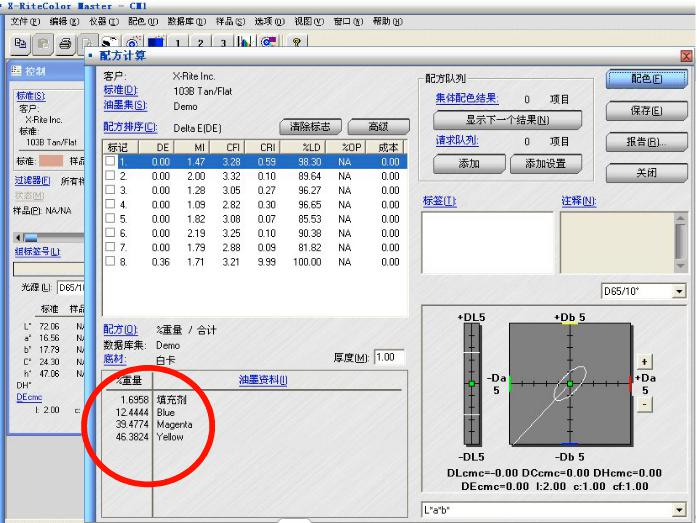Click the 标签 text box
This screenshot has height=523, width=697.
[x=487, y=242]
